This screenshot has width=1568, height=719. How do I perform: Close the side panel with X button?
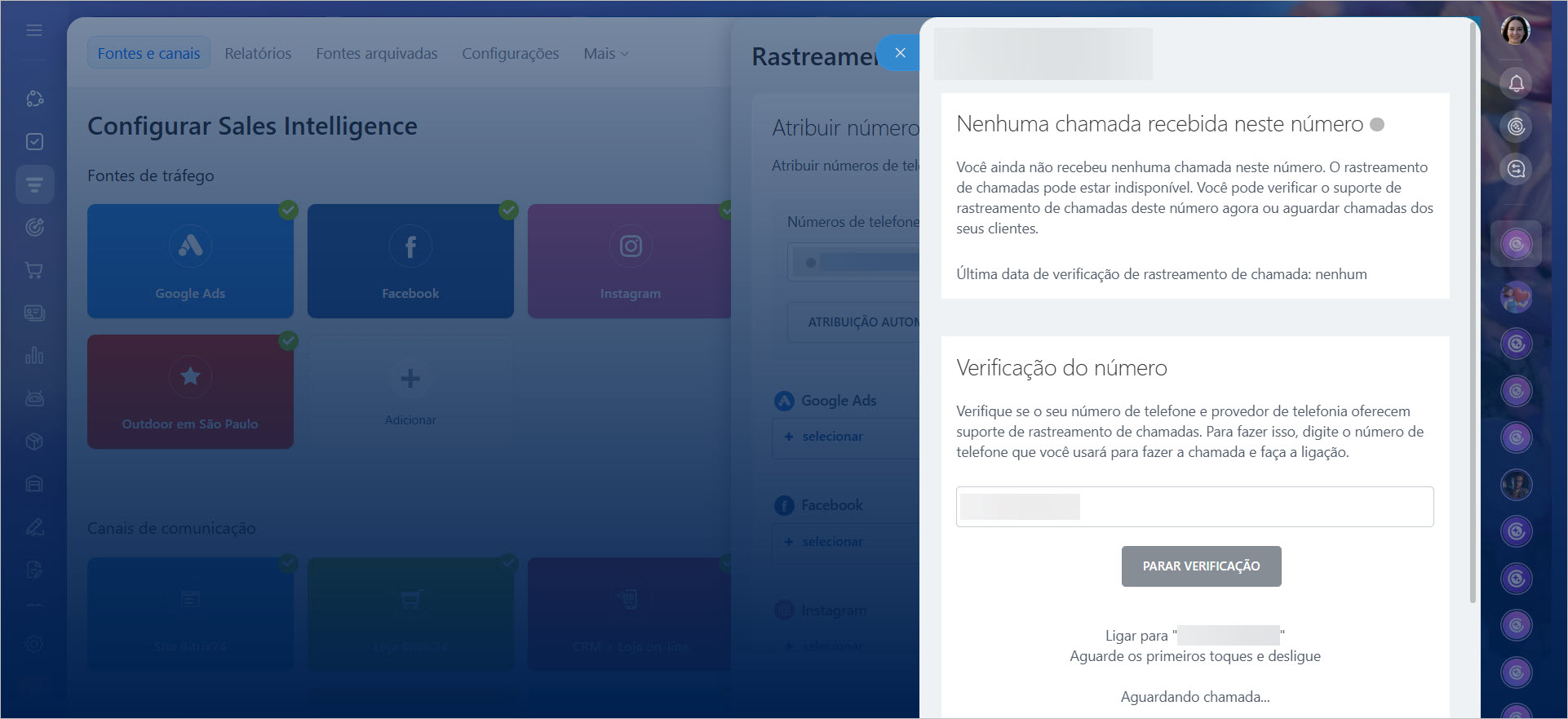click(900, 53)
